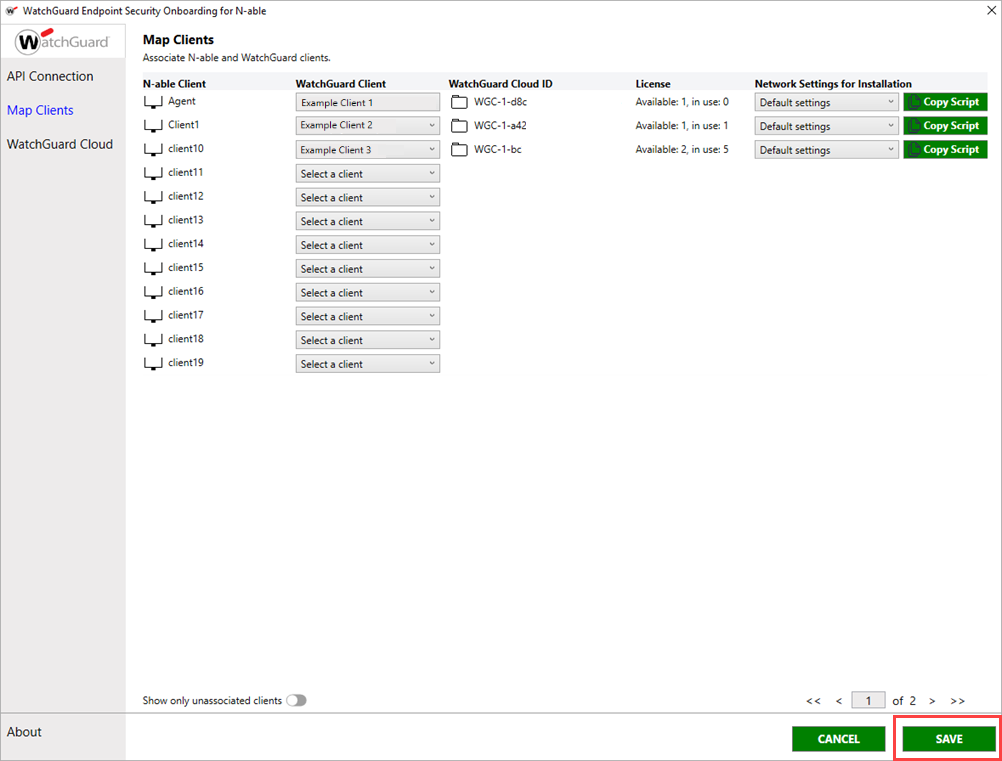Click the Agent client name
This screenshot has height=761, width=1002.
(x=182, y=101)
